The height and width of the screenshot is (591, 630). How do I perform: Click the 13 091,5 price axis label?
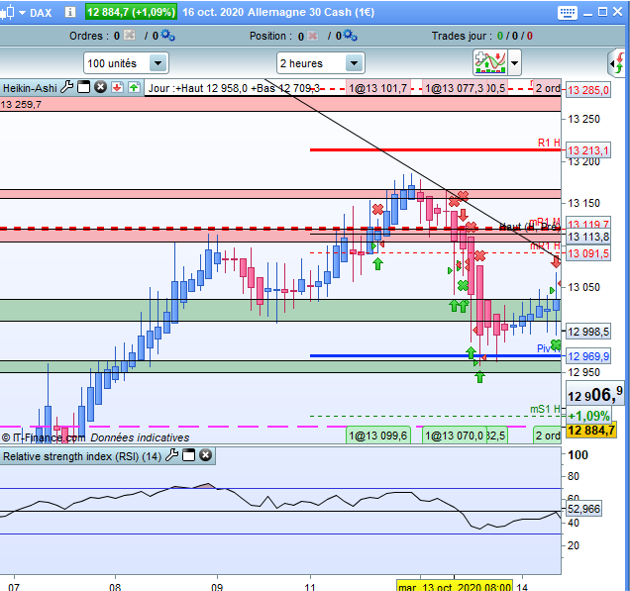pyautogui.click(x=588, y=254)
